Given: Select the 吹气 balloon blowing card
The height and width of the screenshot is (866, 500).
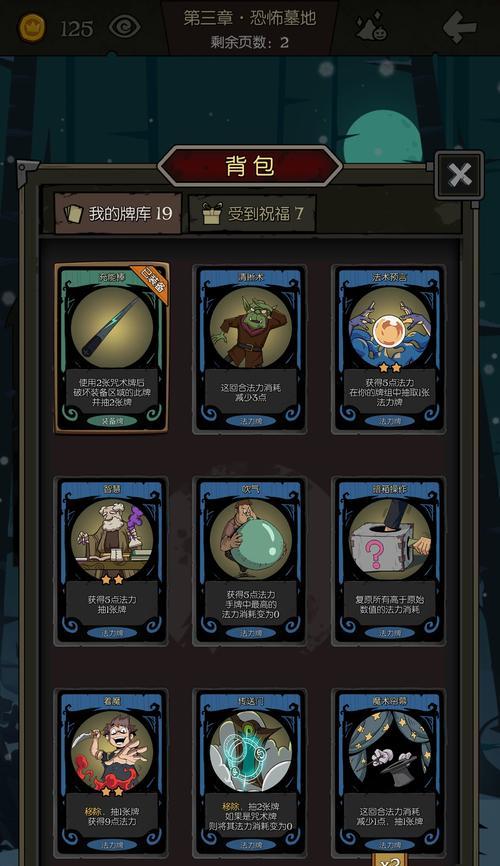Looking at the screenshot, I should pos(250,561).
